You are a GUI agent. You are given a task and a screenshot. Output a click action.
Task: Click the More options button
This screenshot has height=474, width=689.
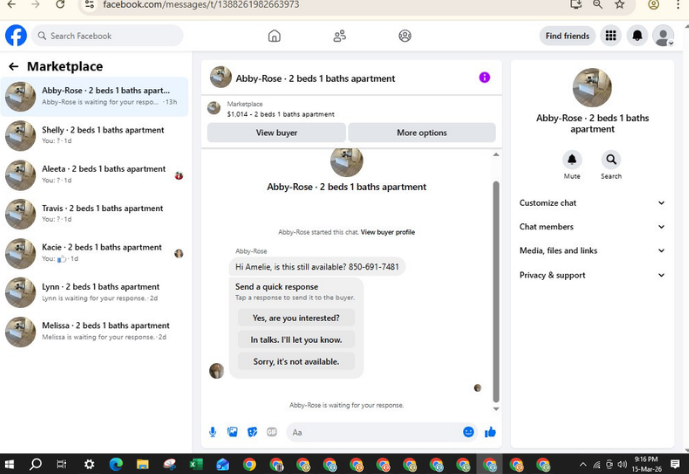tap(422, 133)
